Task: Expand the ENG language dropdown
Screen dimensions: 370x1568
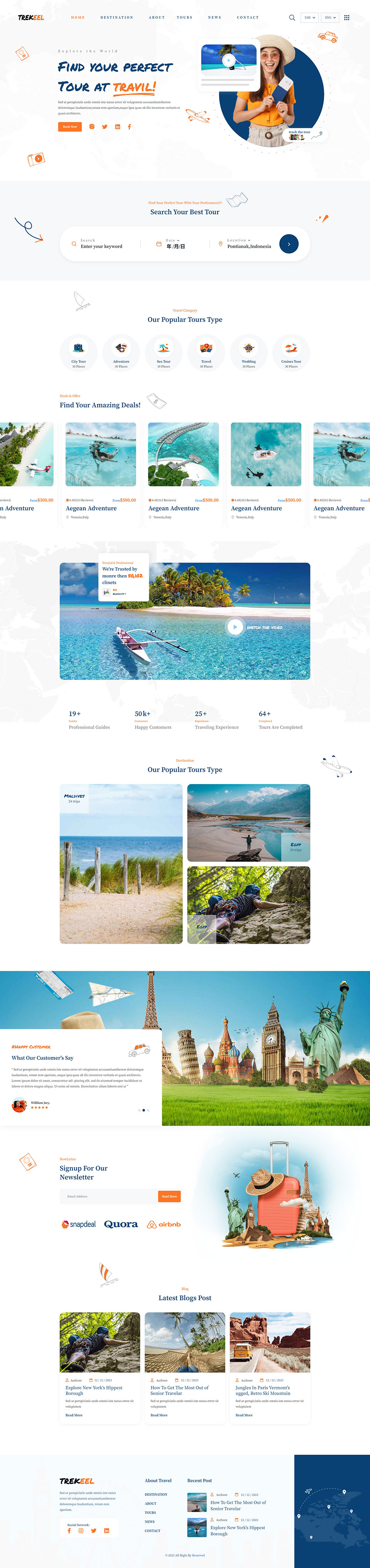Action: click(330, 18)
